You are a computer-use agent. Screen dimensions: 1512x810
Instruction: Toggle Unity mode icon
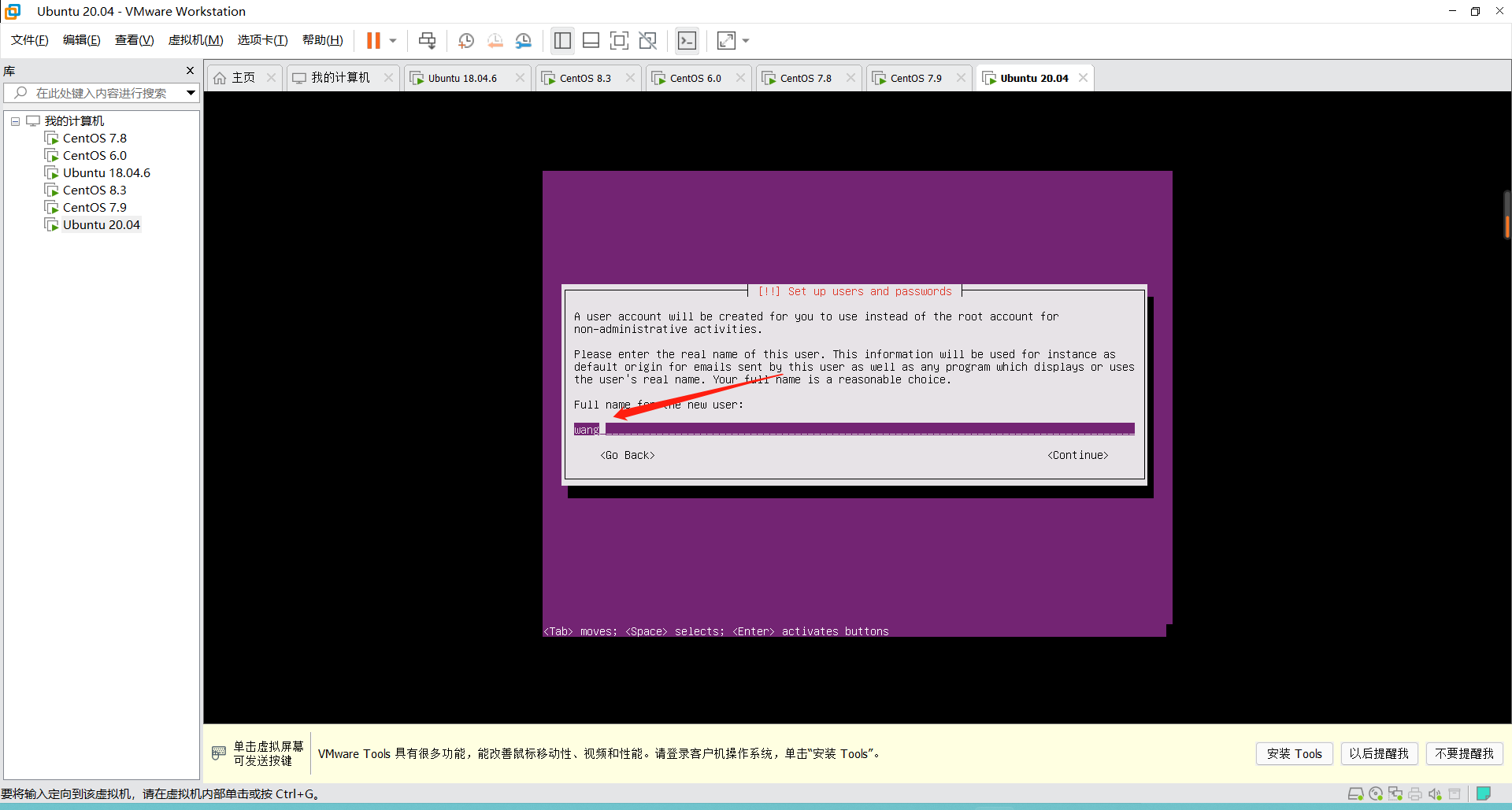point(647,40)
